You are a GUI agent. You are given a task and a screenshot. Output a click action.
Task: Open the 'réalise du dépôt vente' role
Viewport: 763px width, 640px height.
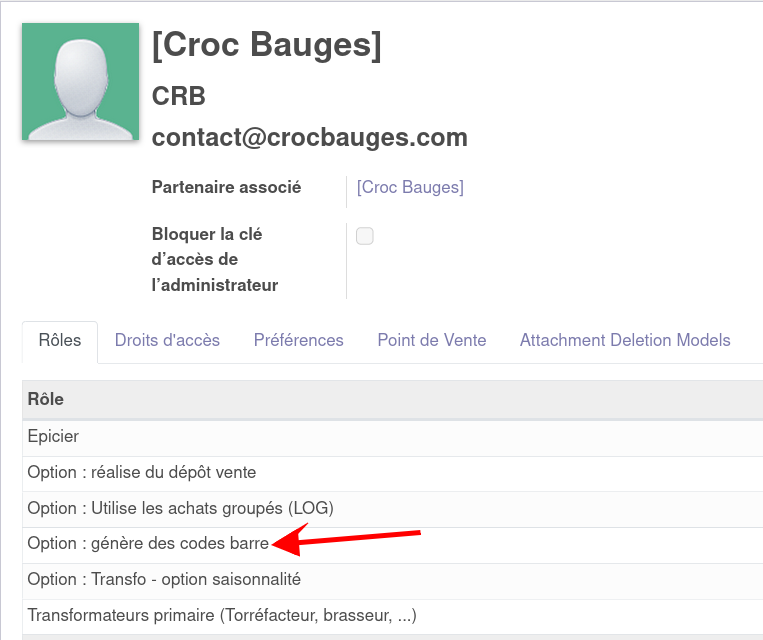[x=142, y=472]
